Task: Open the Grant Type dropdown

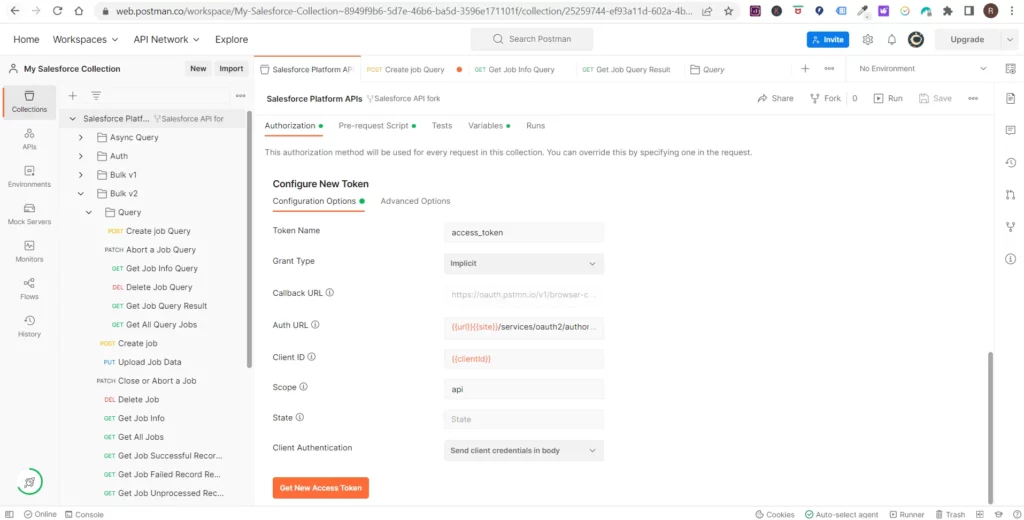Action: point(524,264)
